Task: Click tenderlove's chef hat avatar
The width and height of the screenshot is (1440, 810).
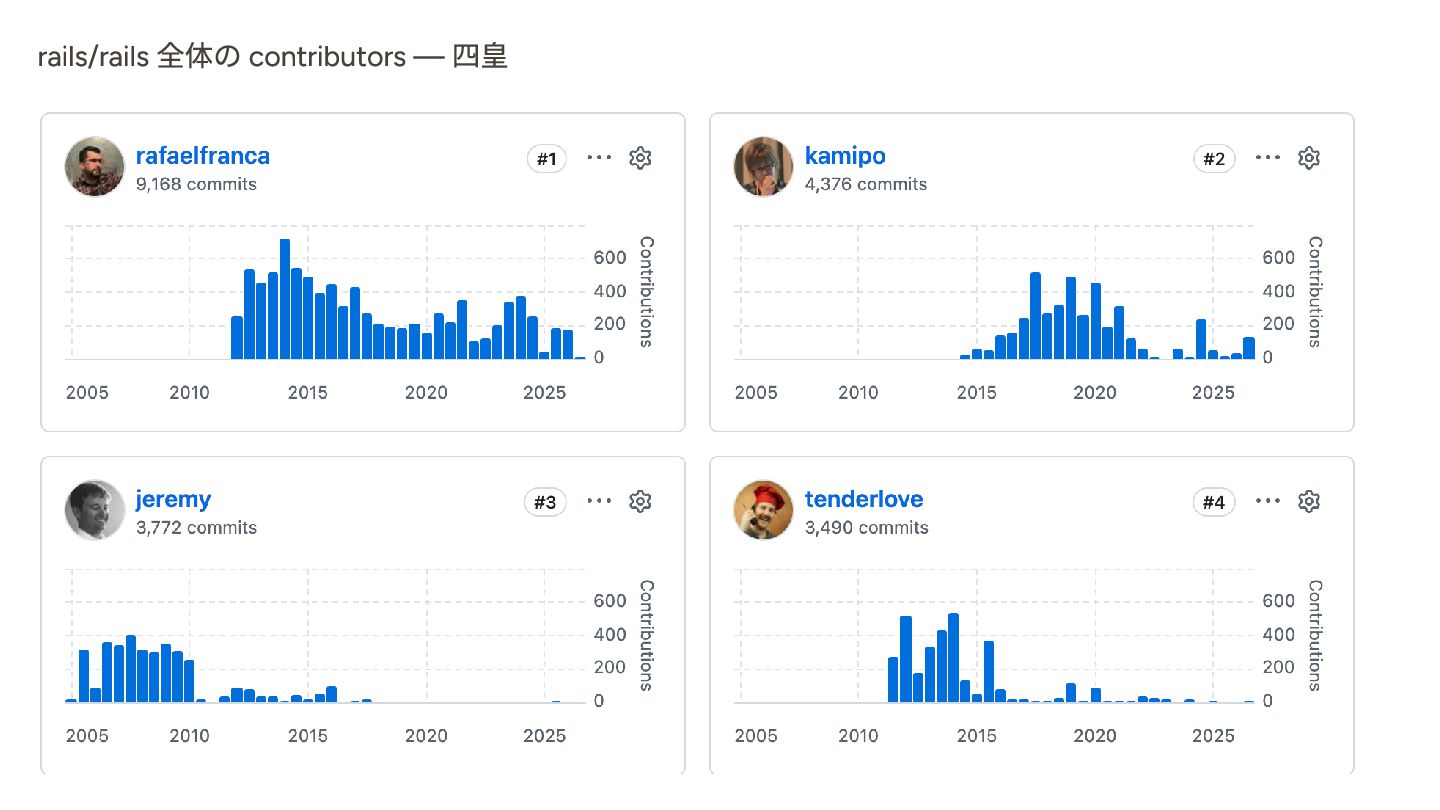Action: tap(764, 510)
